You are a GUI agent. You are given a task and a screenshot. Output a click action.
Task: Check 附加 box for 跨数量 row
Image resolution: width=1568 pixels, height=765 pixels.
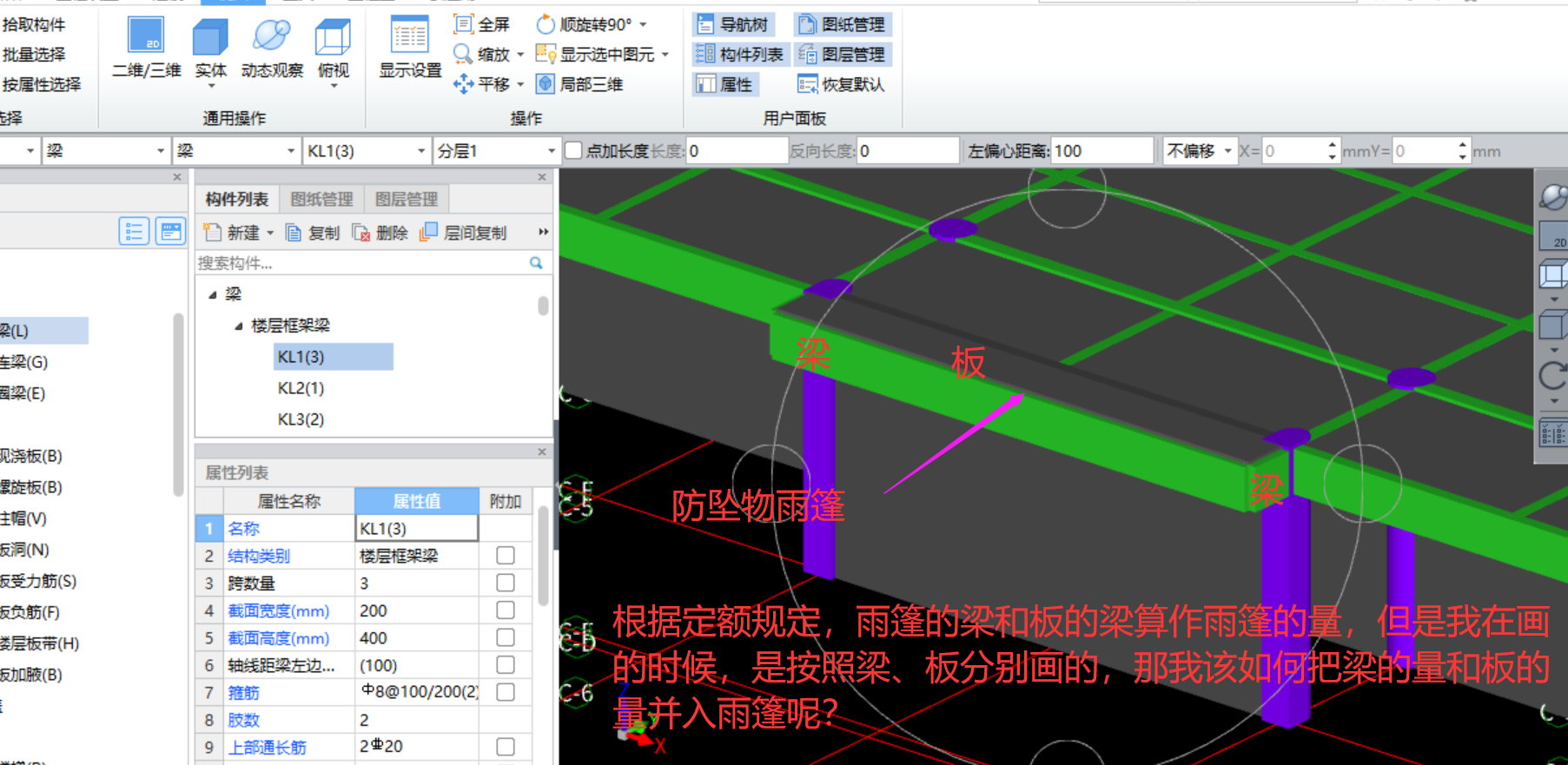click(505, 583)
